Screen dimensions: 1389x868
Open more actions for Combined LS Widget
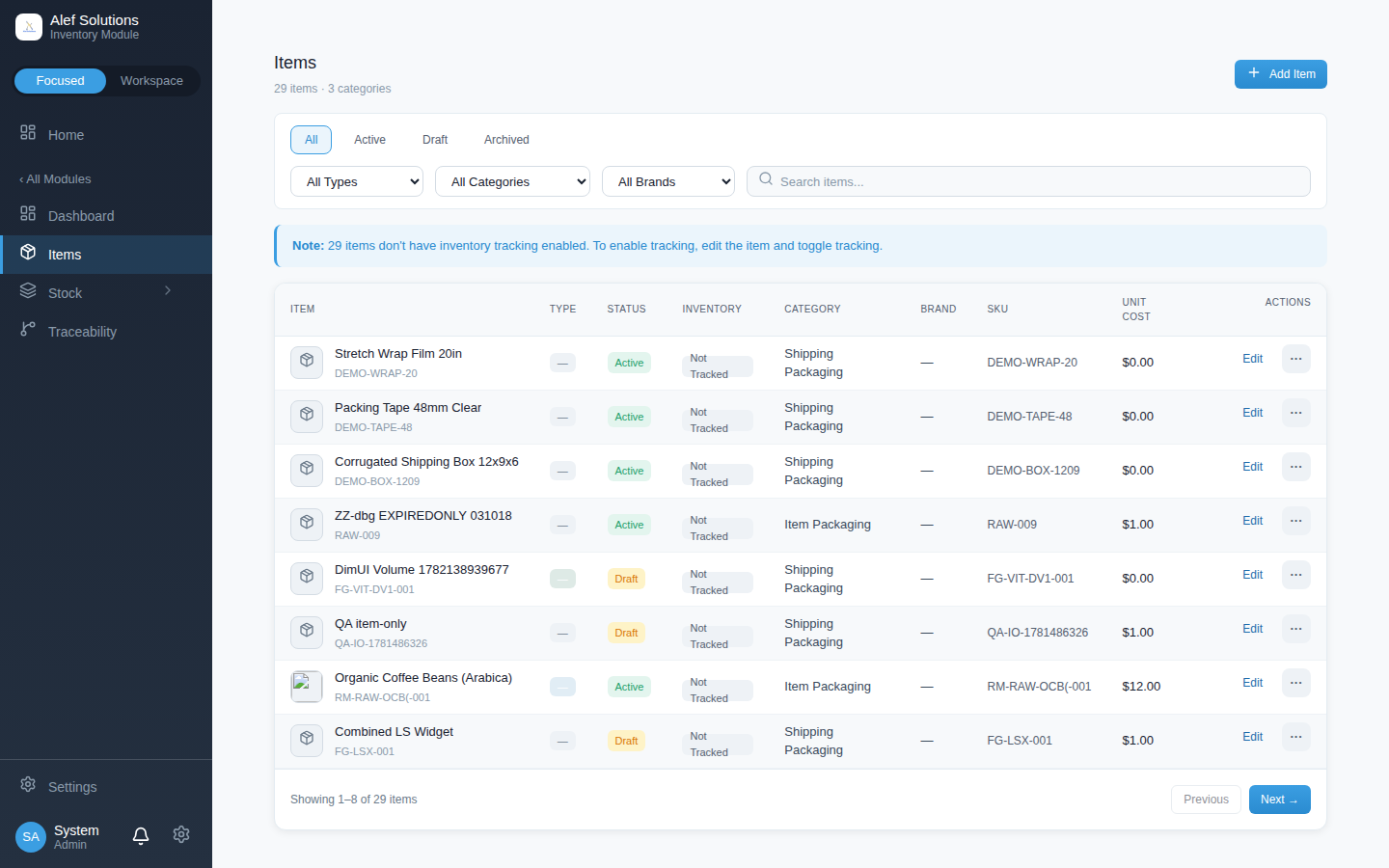point(1296,737)
